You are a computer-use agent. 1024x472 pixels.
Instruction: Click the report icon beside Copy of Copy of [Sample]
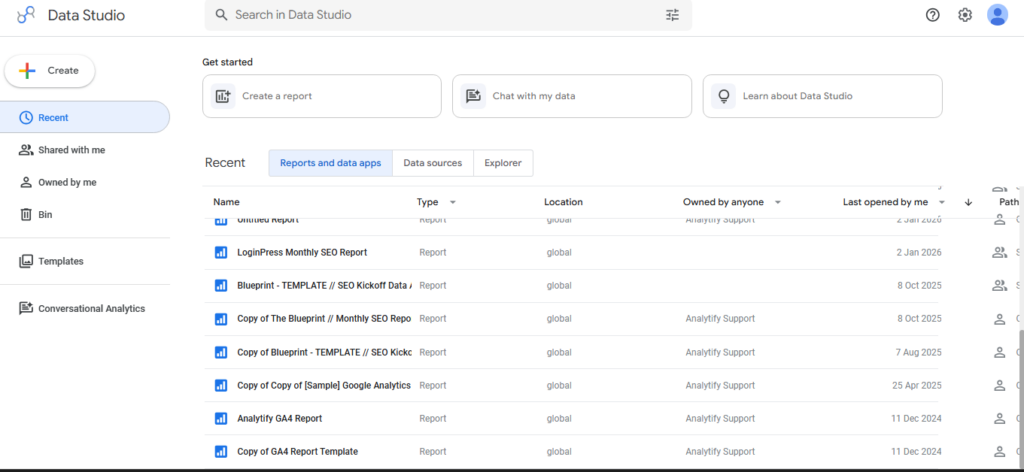(x=221, y=385)
